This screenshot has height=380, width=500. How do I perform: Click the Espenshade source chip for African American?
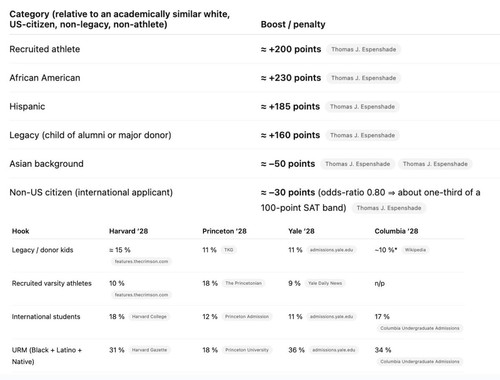click(x=364, y=78)
